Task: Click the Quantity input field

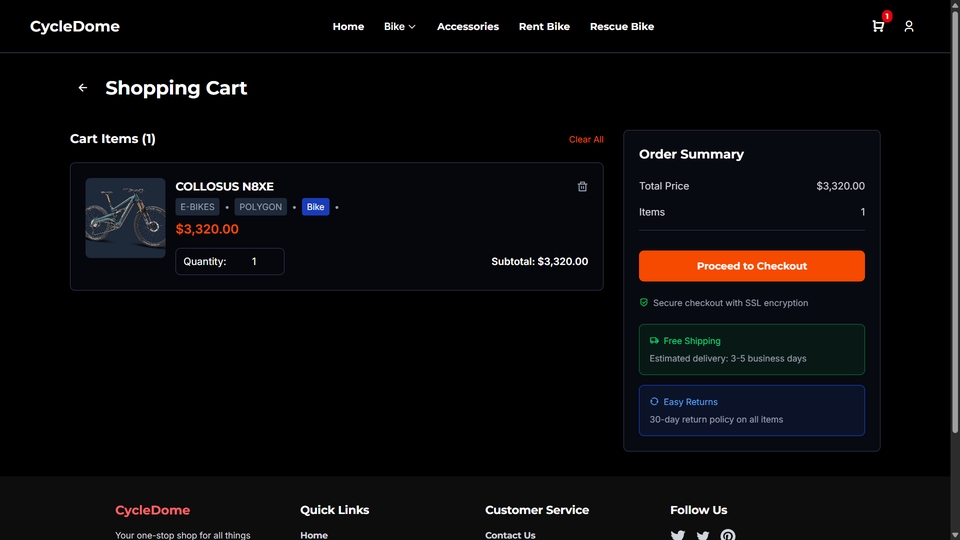Action: coord(254,262)
